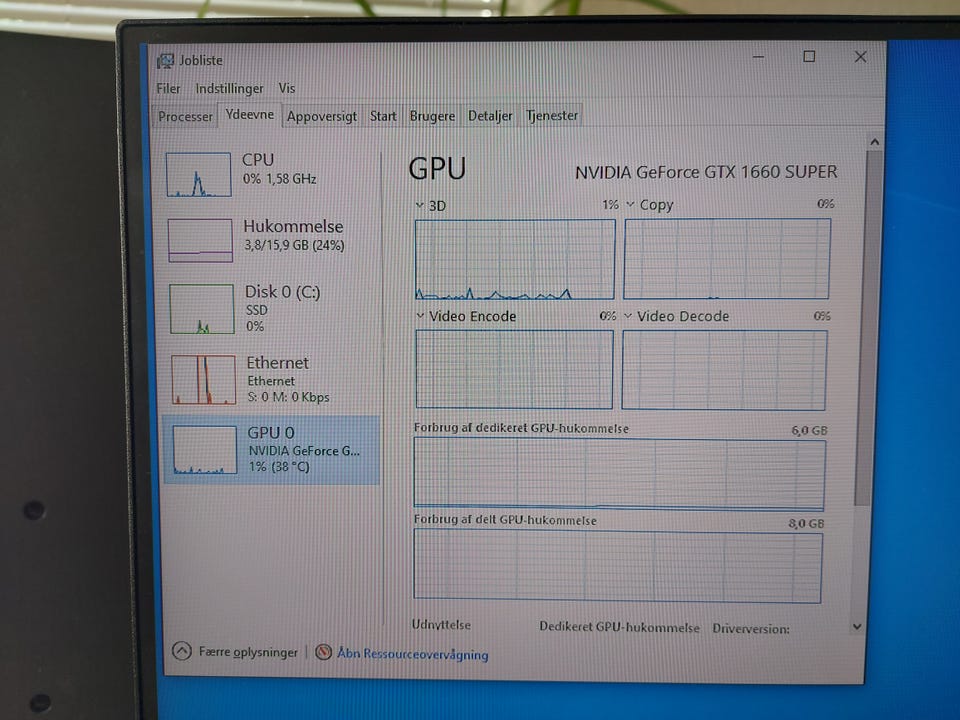Open the Åbn Ressourceovervågning link

[413, 654]
